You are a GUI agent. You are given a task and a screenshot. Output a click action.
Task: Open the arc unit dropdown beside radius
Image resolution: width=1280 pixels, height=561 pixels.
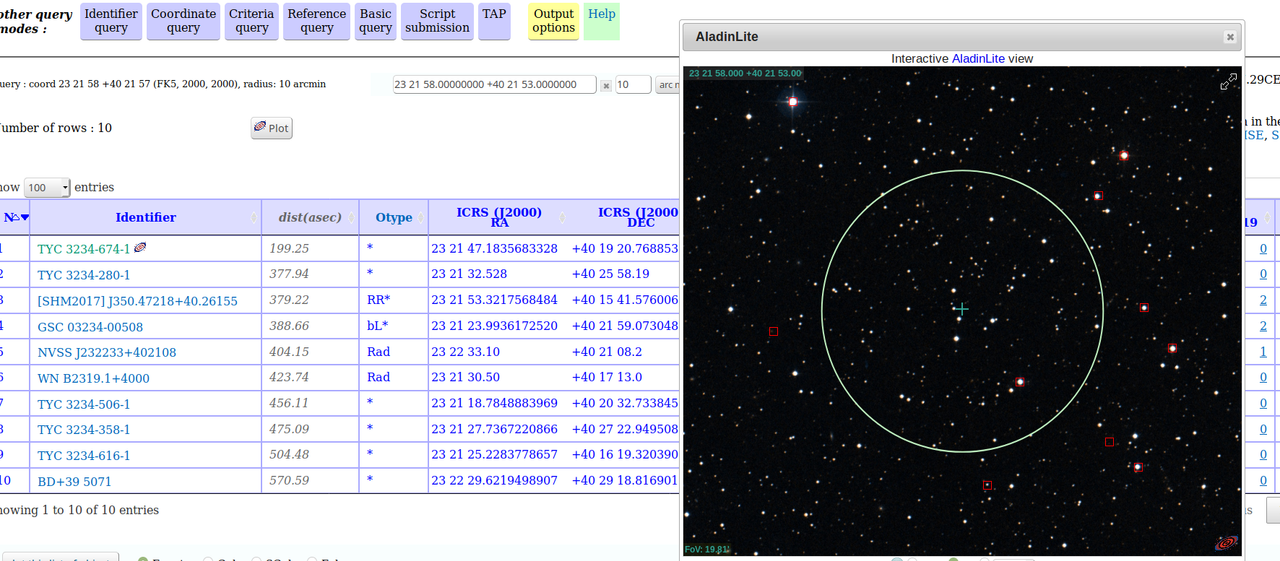[668, 85]
